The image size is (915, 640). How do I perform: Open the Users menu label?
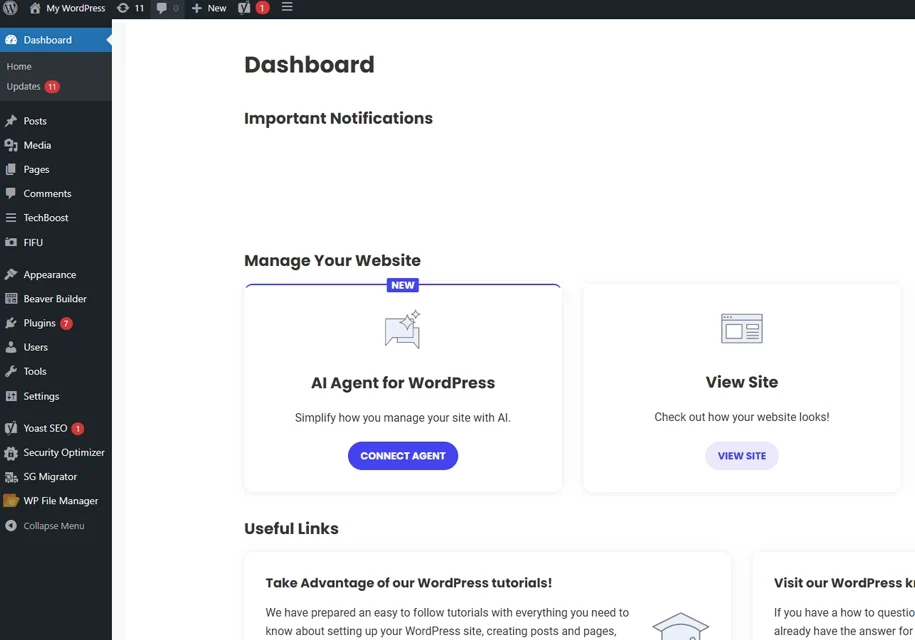point(36,347)
